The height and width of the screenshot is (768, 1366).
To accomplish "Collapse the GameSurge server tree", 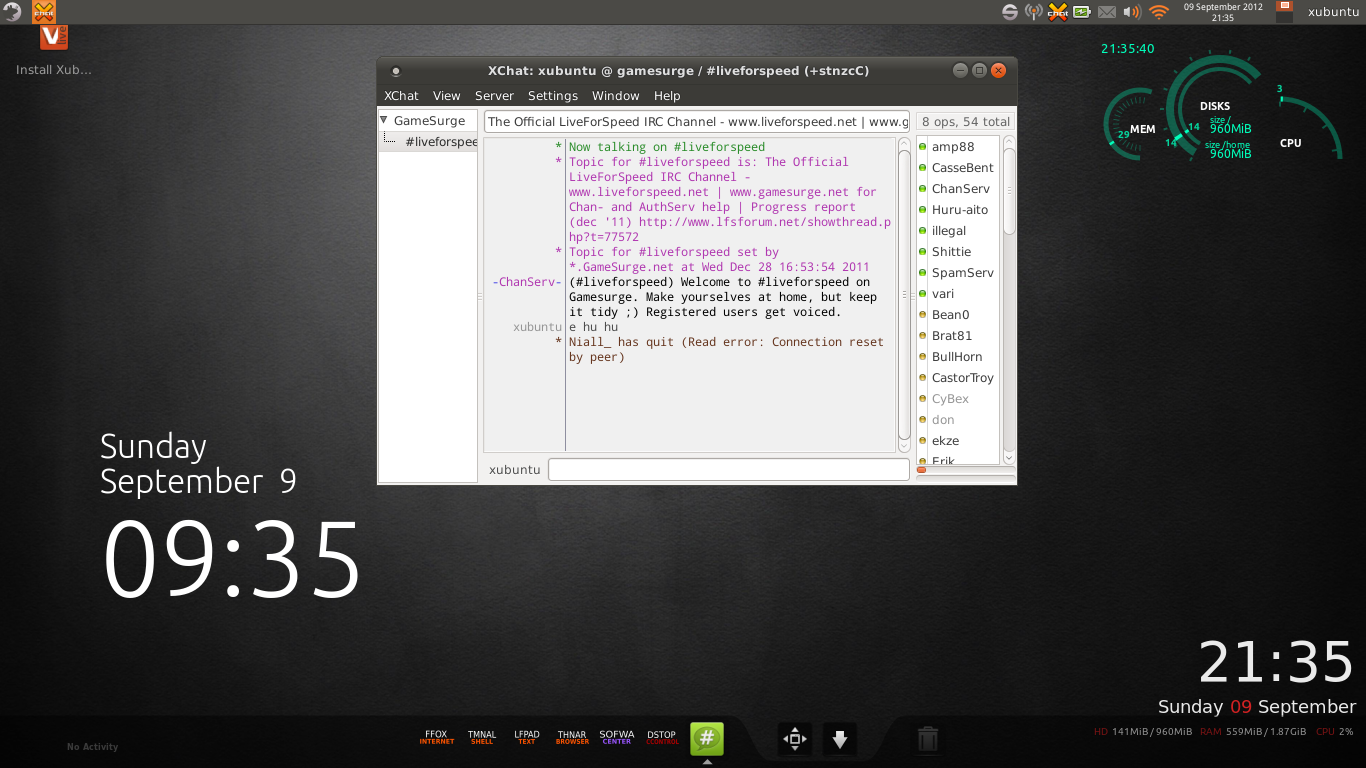I will (384, 120).
